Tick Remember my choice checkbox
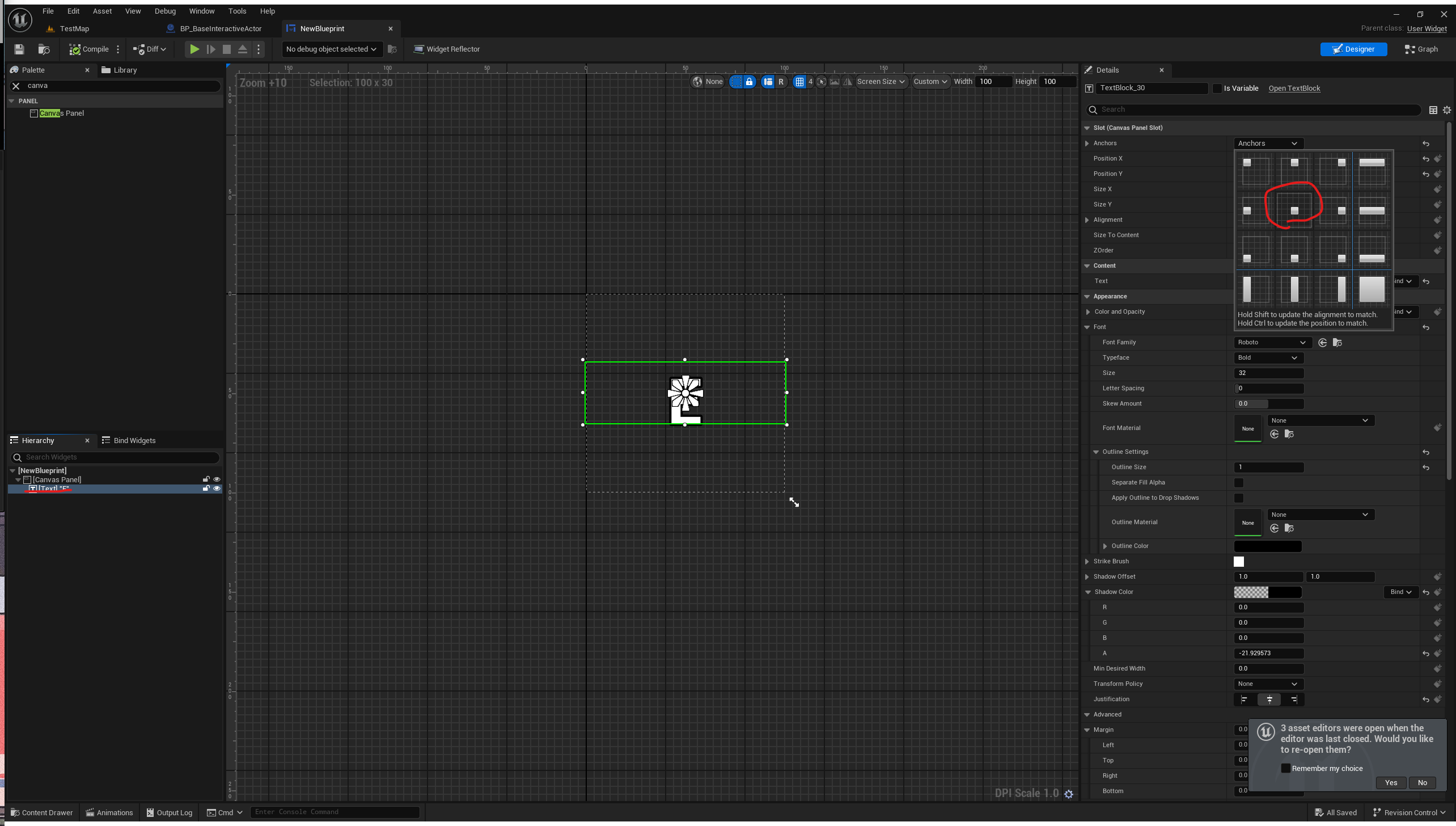1456x826 pixels. pyautogui.click(x=1286, y=768)
